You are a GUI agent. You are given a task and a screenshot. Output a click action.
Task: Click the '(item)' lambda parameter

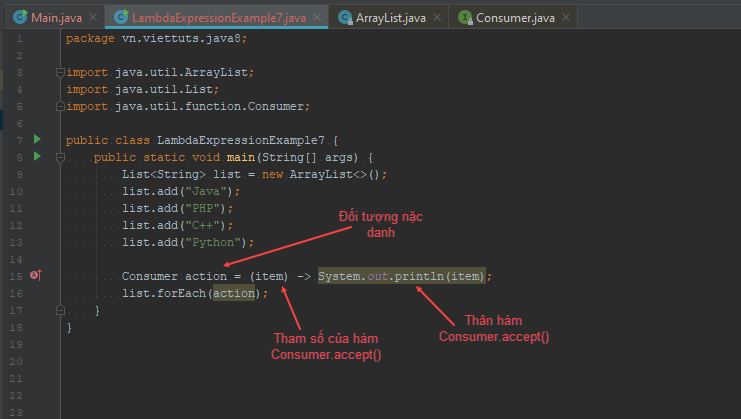[x=269, y=276]
